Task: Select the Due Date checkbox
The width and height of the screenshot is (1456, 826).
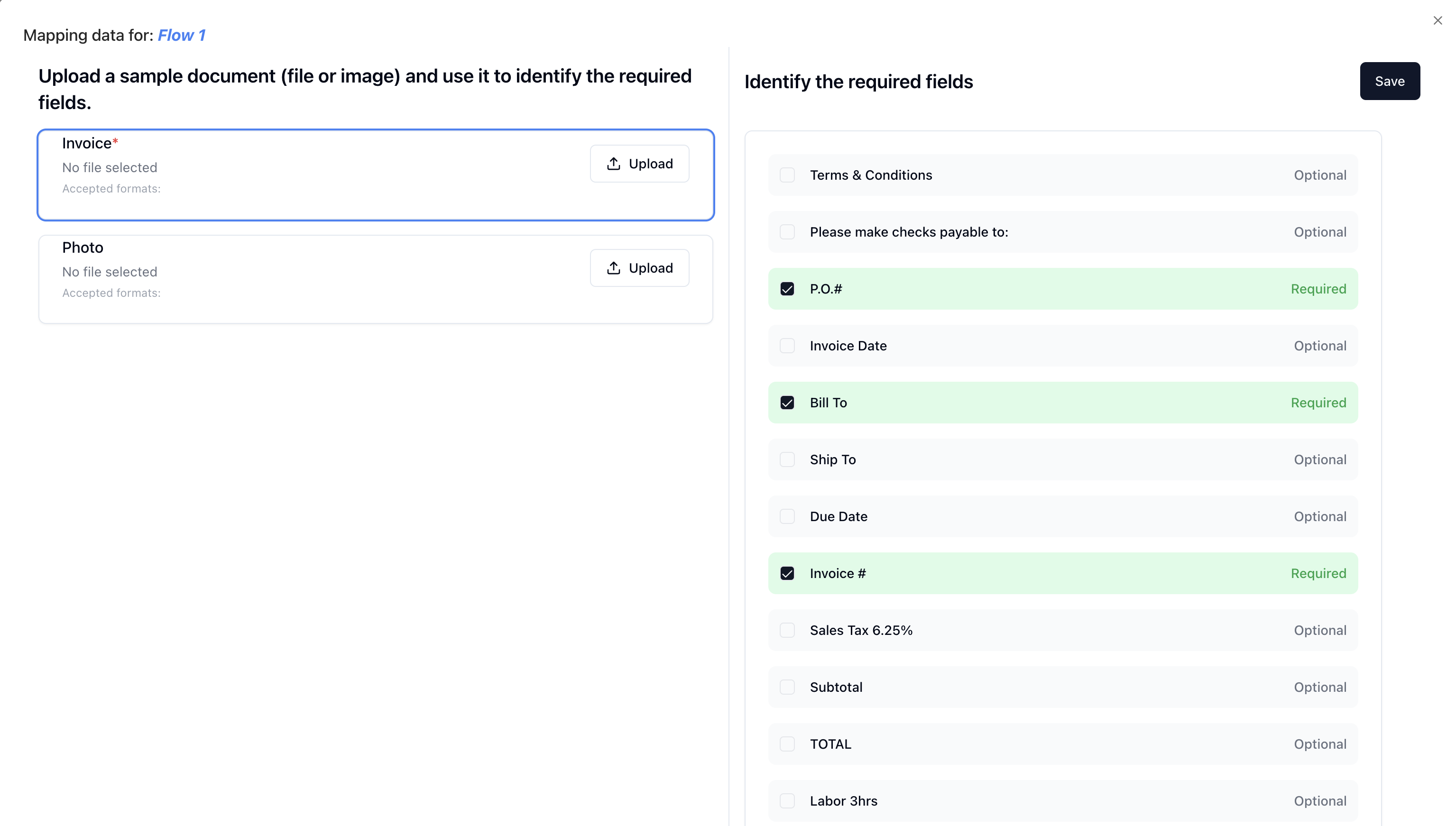Action: pos(787,516)
